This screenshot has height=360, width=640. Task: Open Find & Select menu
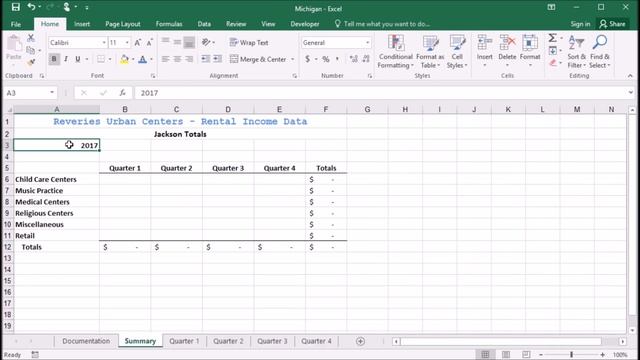tap(600, 51)
